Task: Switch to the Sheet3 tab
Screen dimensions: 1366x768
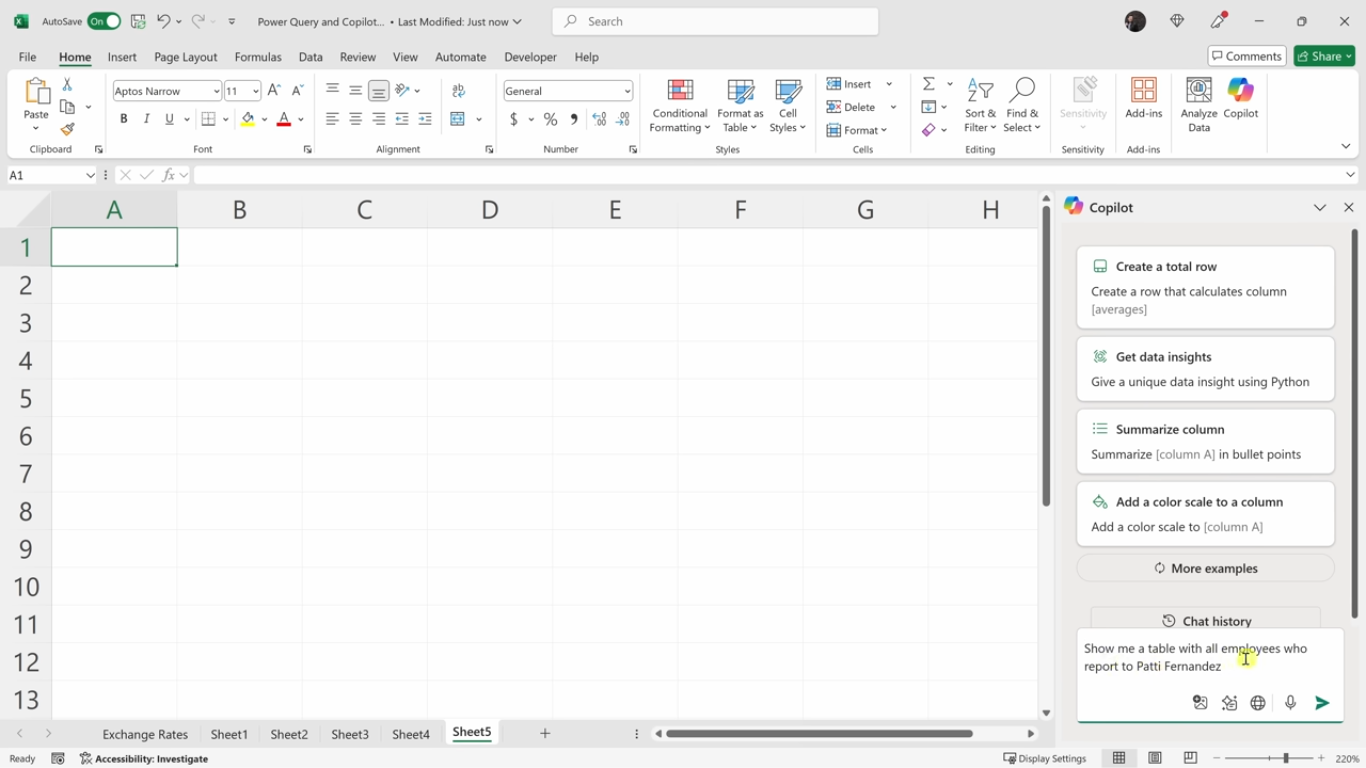Action: [x=350, y=734]
